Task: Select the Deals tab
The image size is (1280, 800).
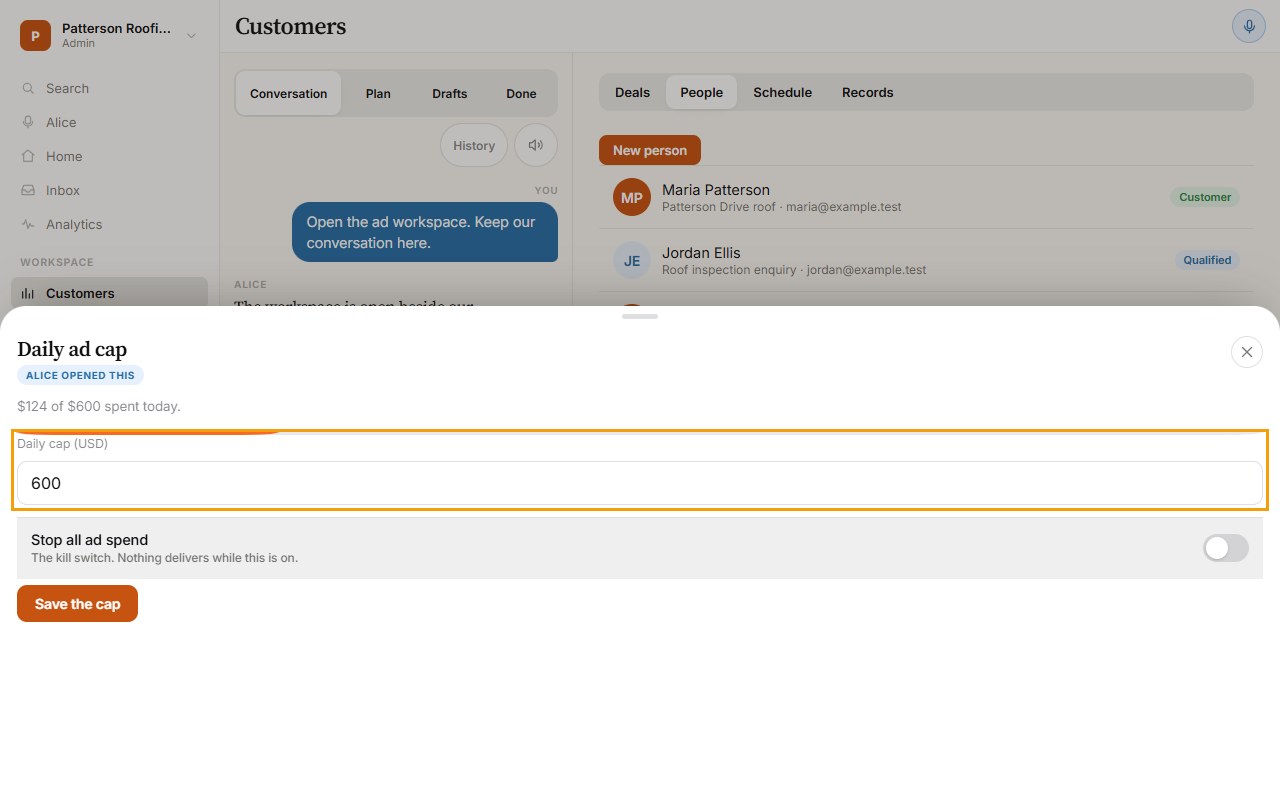Action: [632, 92]
